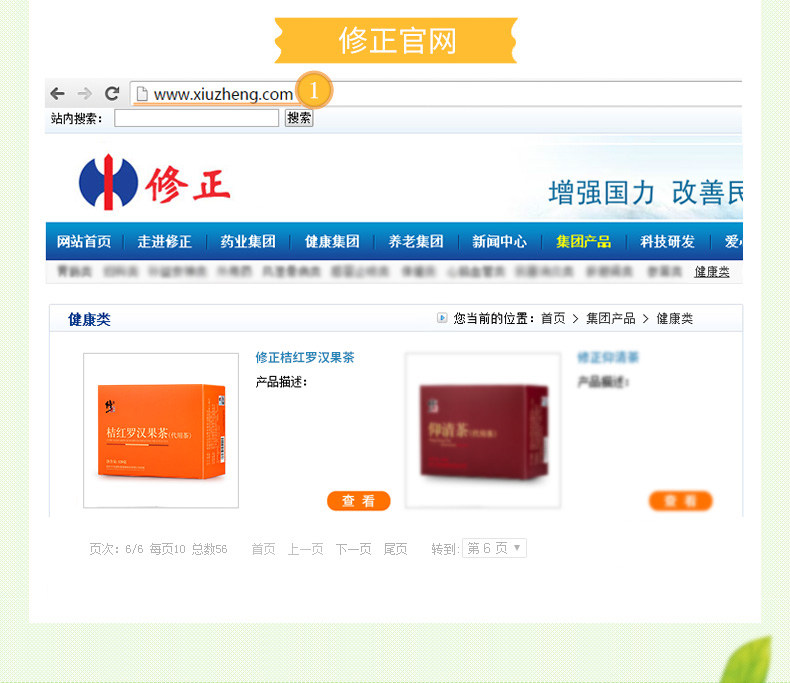The width and height of the screenshot is (790, 683).
Task: Click the page icon in address bar
Action: [x=142, y=94]
